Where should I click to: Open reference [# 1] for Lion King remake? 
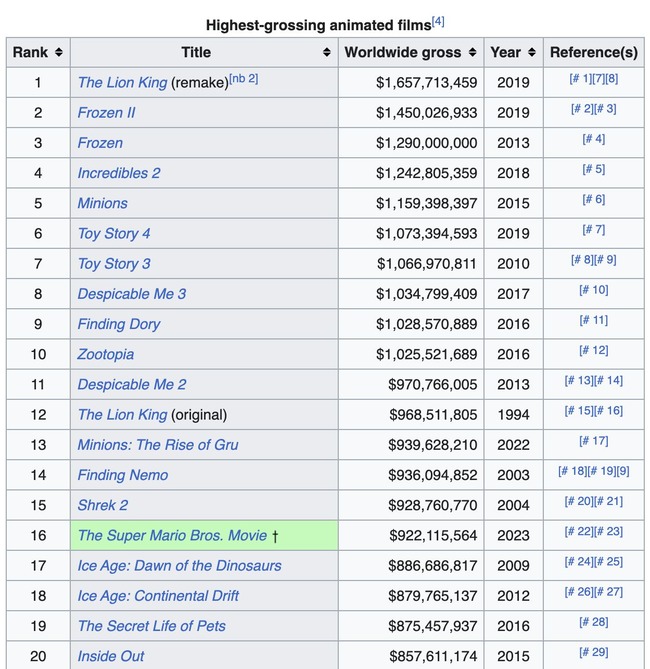point(581,79)
